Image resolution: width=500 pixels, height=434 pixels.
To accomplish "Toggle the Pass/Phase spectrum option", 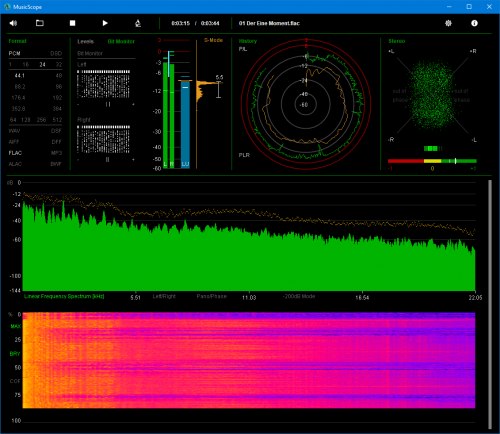I will coord(211,296).
